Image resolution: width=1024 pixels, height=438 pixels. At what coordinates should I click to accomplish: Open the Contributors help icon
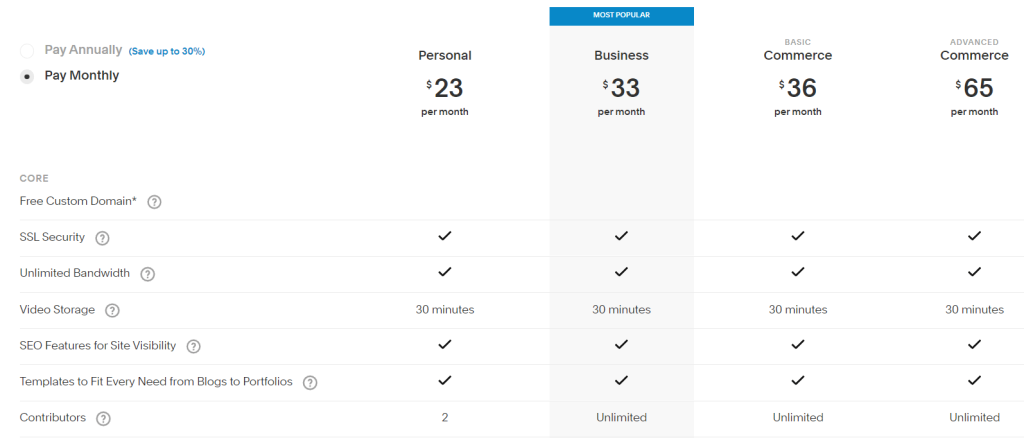[x=103, y=418]
